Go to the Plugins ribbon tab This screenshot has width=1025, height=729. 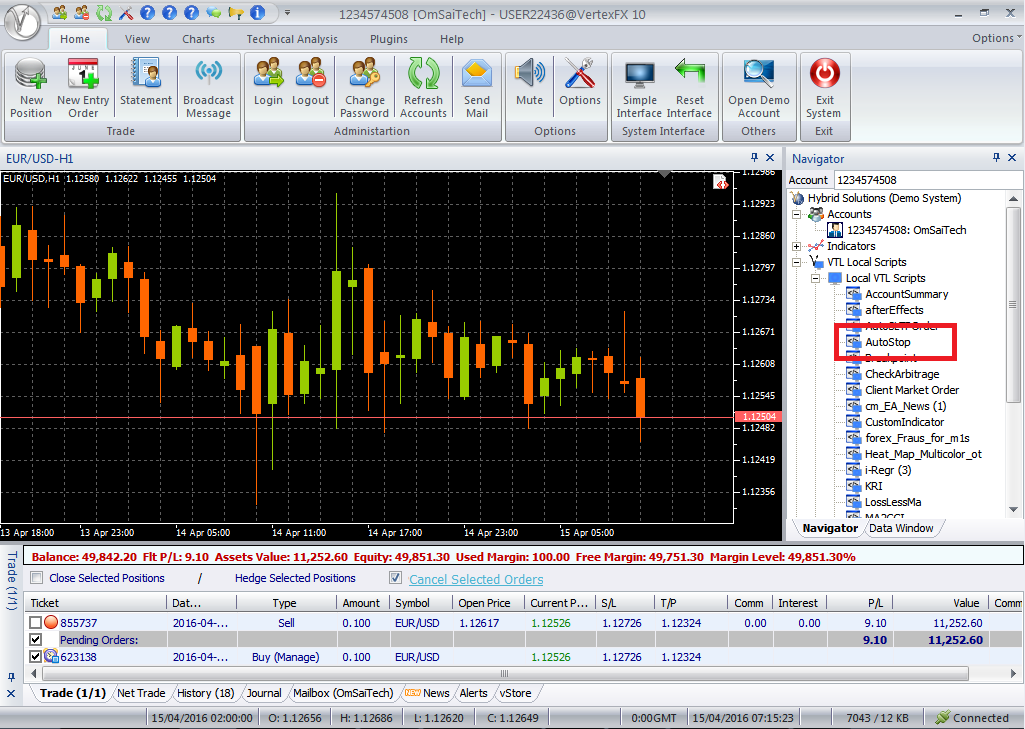click(389, 39)
